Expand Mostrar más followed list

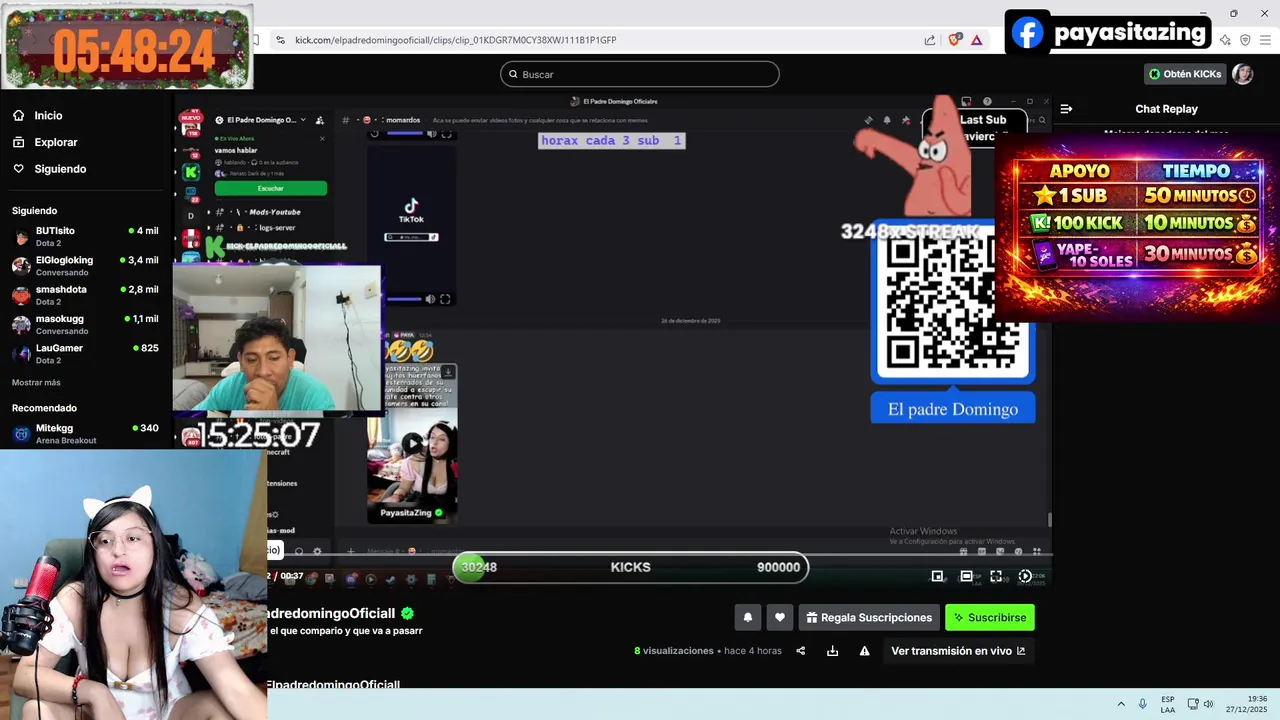click(36, 383)
